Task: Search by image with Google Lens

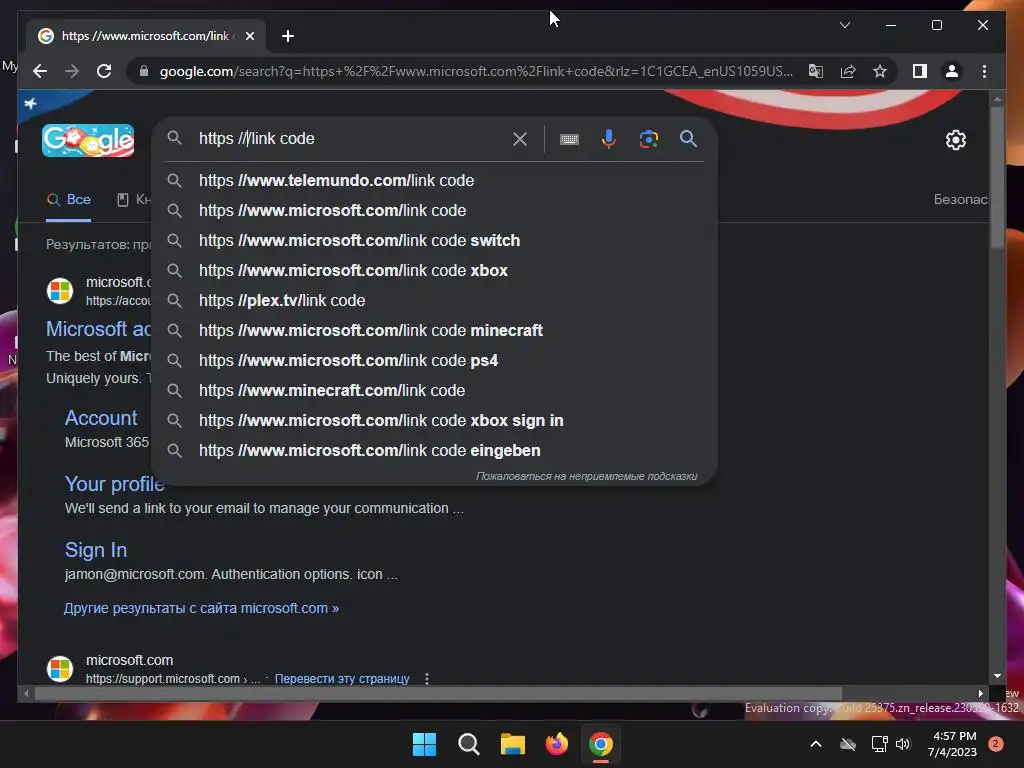Action: point(648,138)
